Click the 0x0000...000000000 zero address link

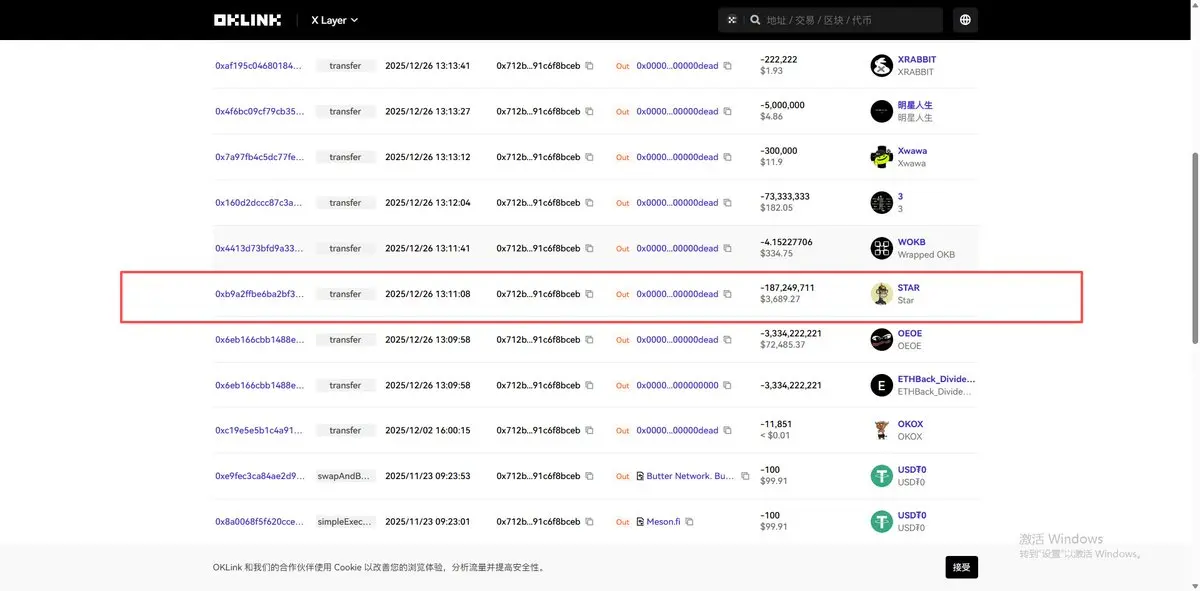pos(677,385)
